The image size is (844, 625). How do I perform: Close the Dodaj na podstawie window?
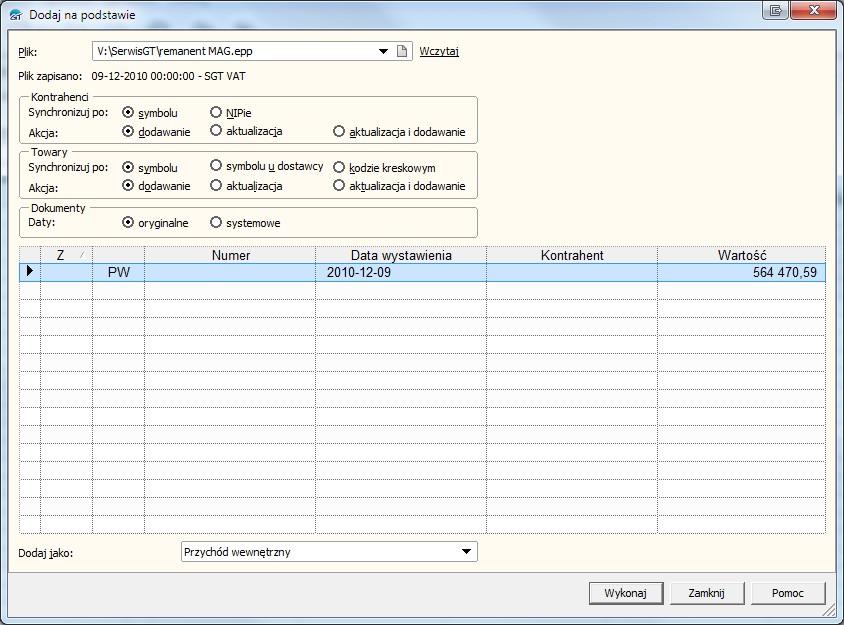814,10
